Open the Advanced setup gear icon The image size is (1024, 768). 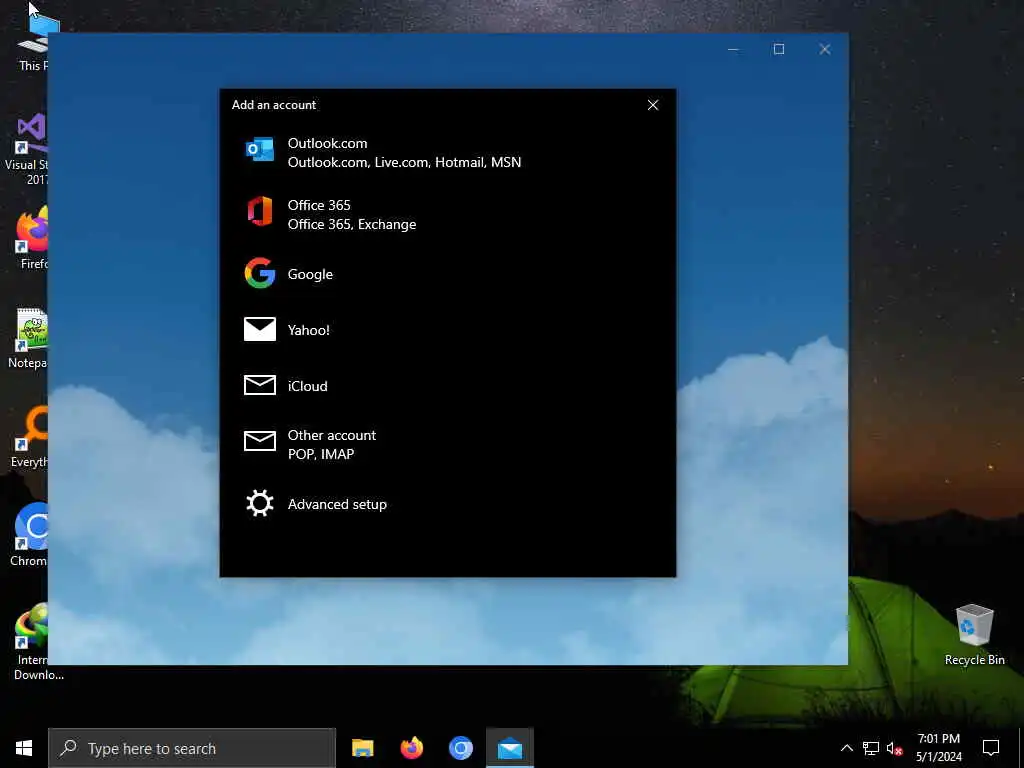pyautogui.click(x=259, y=504)
